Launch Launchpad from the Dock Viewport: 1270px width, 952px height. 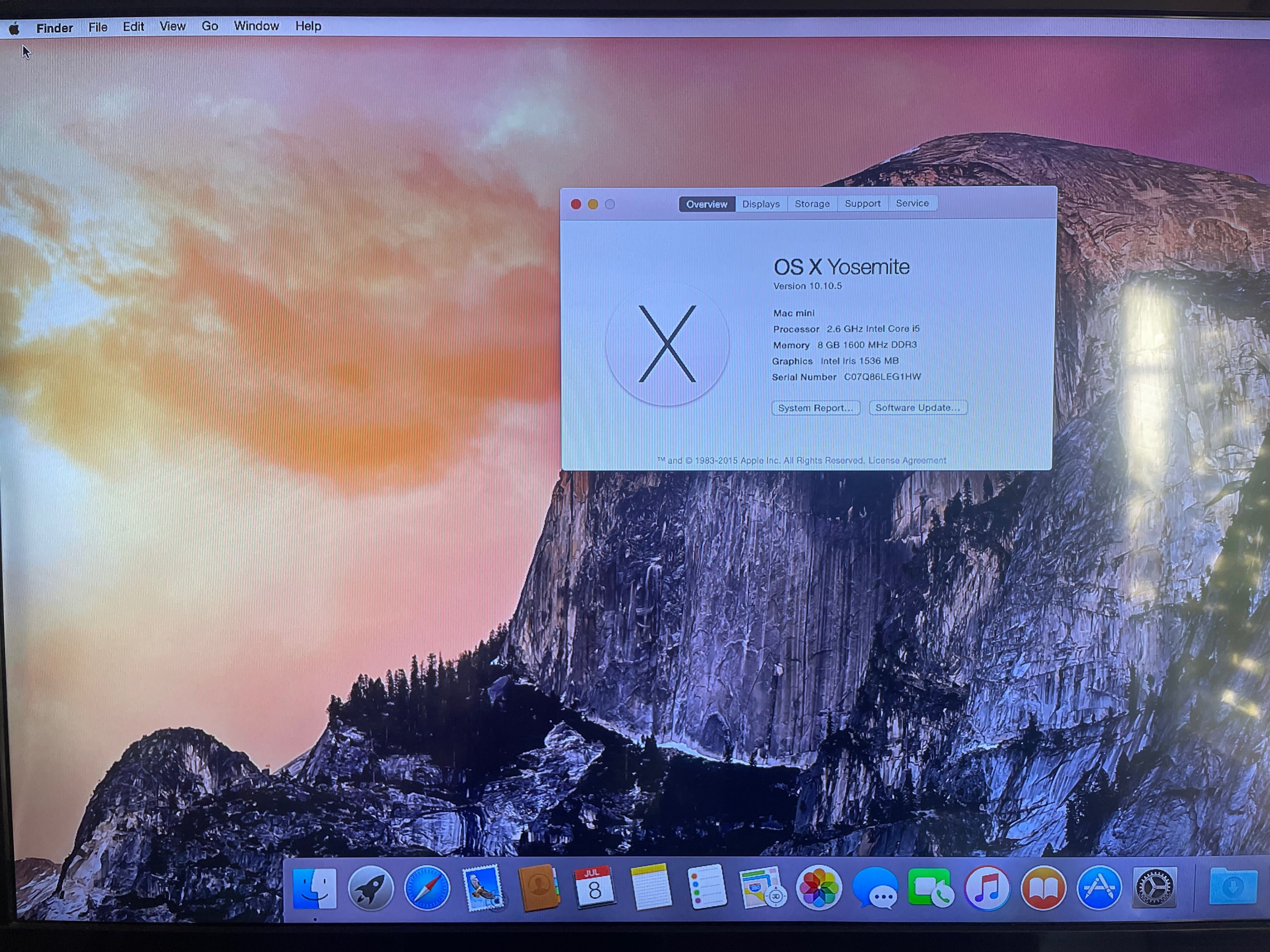[371, 888]
